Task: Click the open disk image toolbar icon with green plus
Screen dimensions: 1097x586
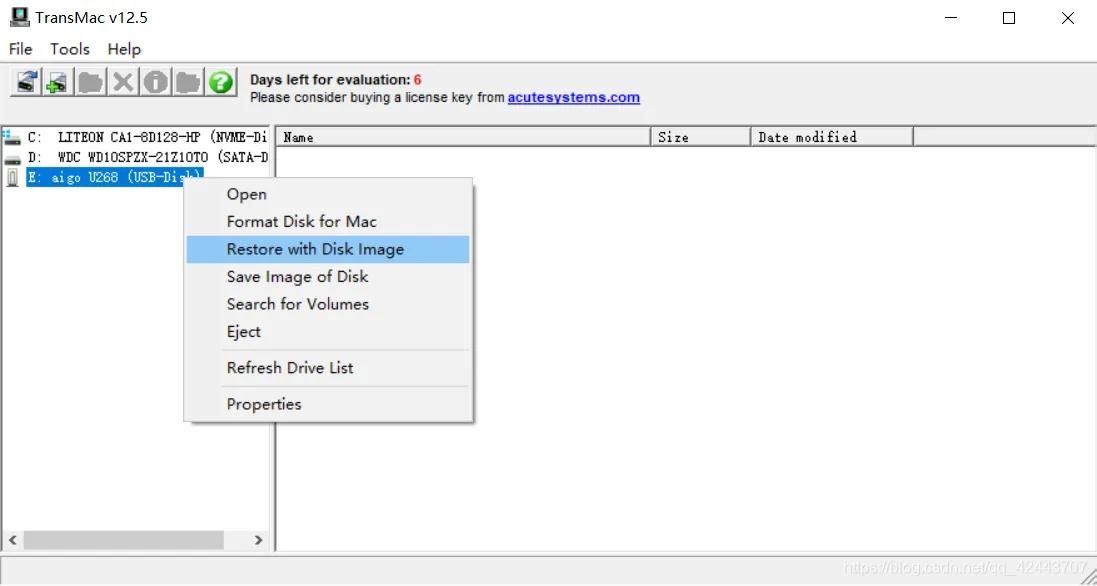Action: coord(57,83)
